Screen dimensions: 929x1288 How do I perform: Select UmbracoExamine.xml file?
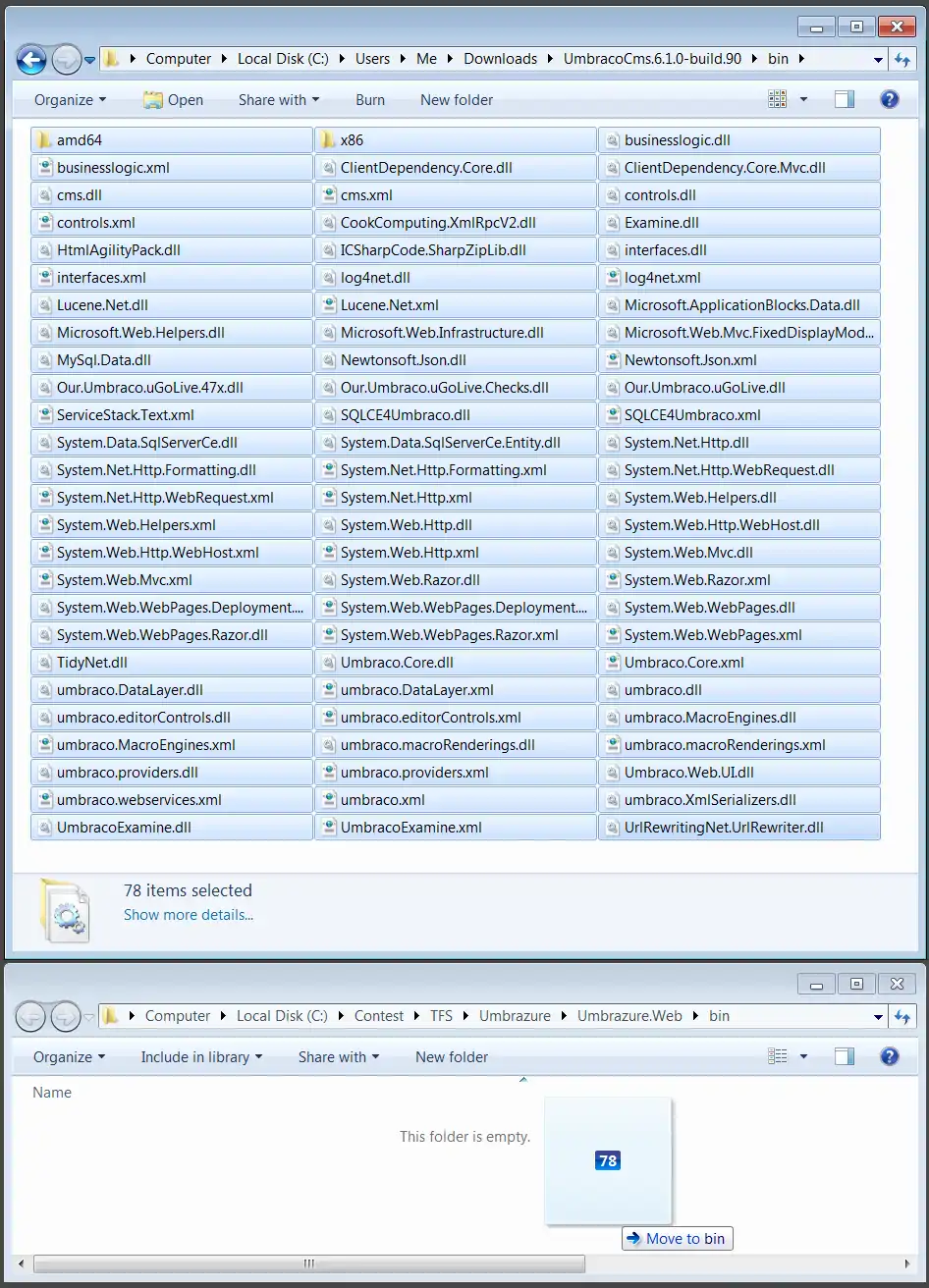pyautogui.click(x=455, y=828)
